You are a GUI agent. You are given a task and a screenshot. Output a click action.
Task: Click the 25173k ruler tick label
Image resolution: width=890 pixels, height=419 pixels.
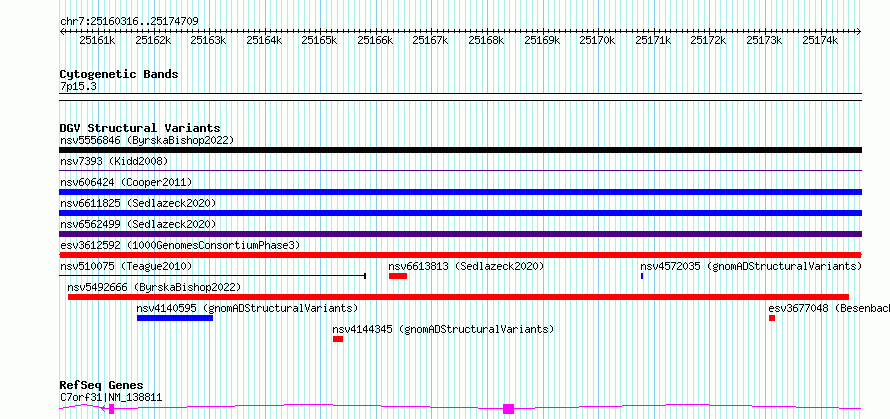coord(765,41)
